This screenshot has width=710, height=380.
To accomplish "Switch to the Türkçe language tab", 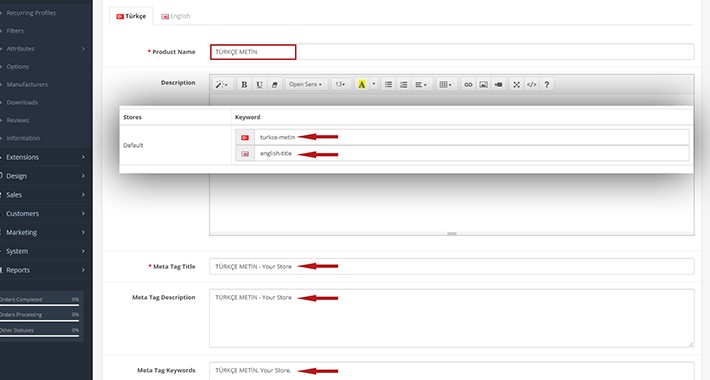I will [131, 16].
